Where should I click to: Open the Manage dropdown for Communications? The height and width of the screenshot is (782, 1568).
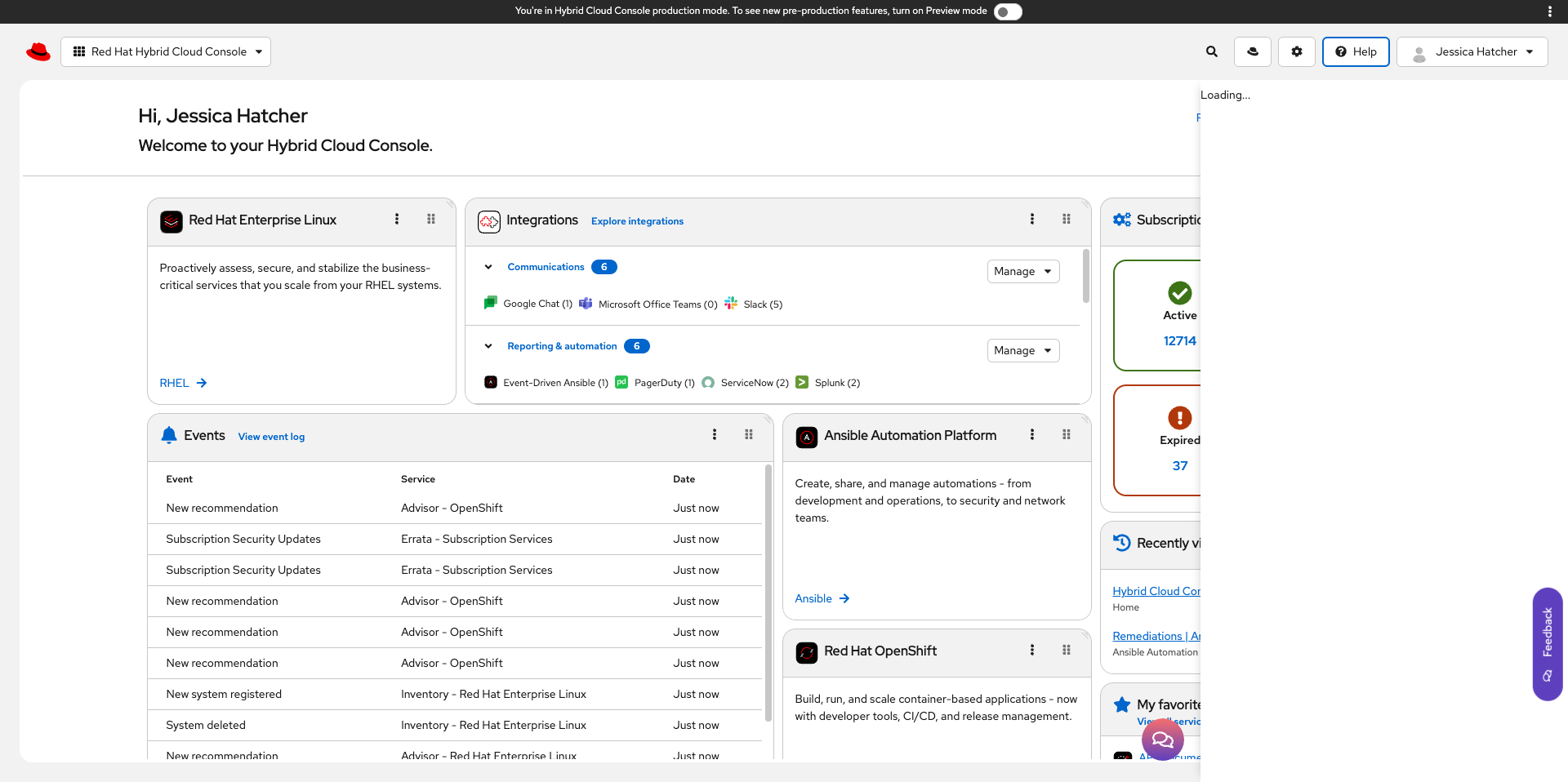click(x=1022, y=271)
